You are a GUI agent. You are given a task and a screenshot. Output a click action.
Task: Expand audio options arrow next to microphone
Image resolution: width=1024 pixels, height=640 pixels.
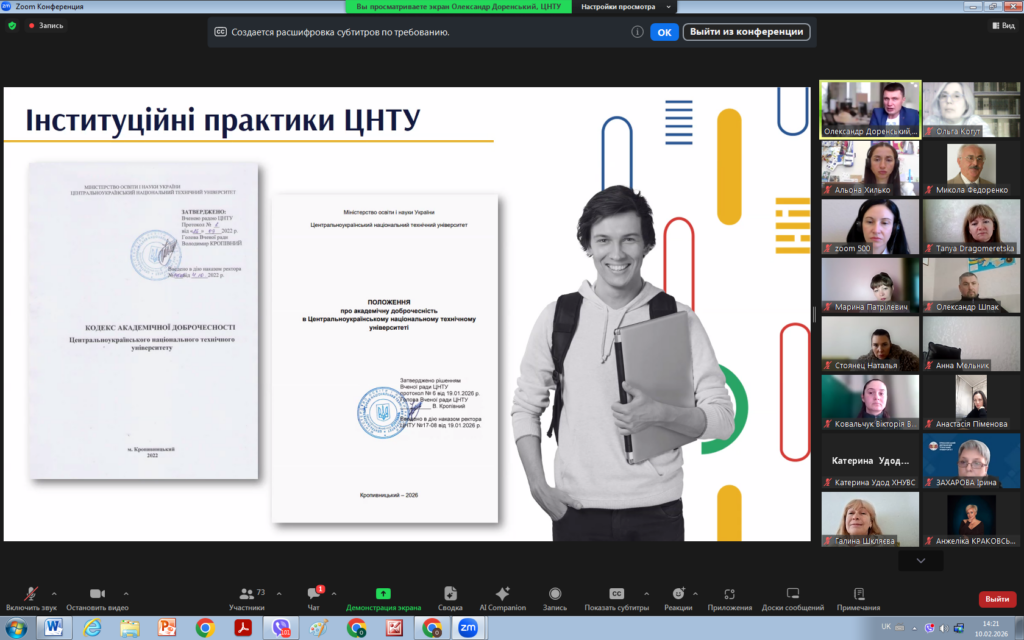pos(54,592)
